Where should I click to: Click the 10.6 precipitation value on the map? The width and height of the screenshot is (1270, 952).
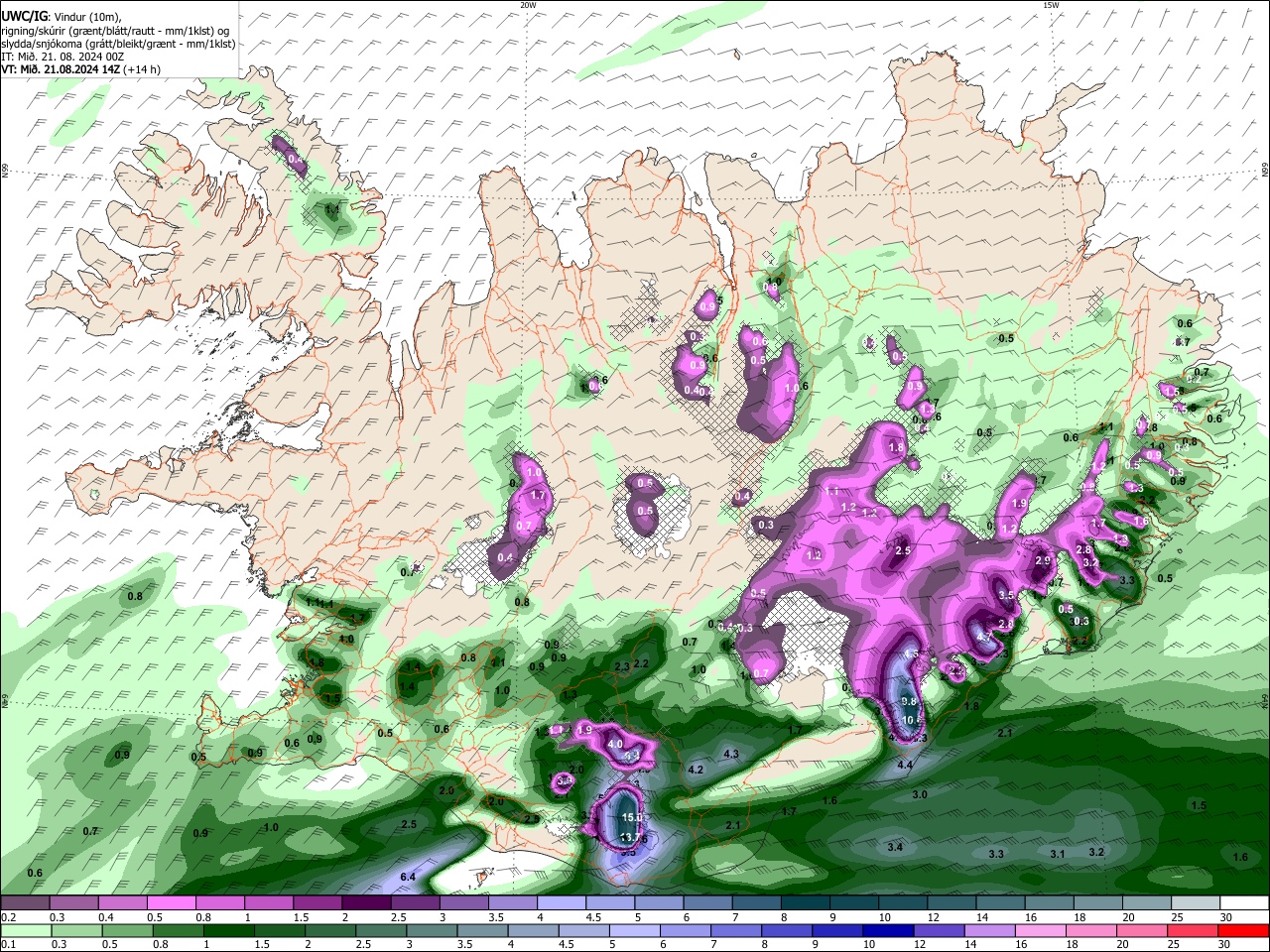click(x=913, y=719)
